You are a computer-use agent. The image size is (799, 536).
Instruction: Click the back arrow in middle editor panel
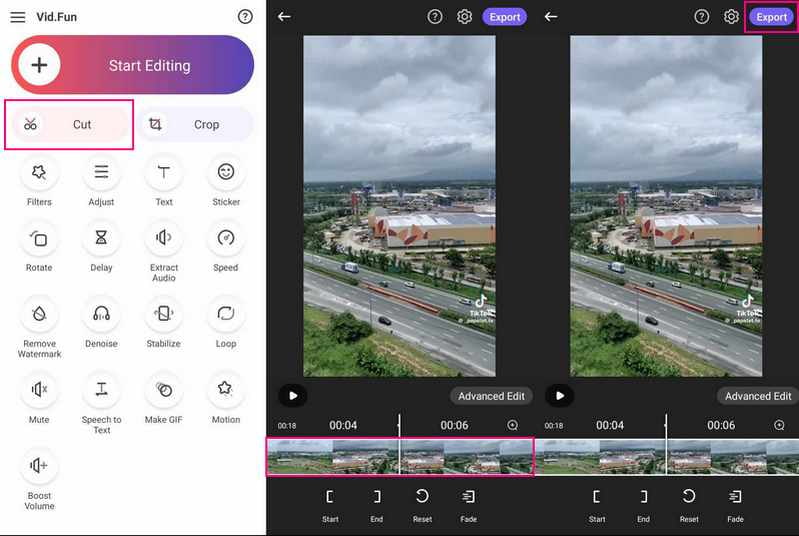click(285, 17)
